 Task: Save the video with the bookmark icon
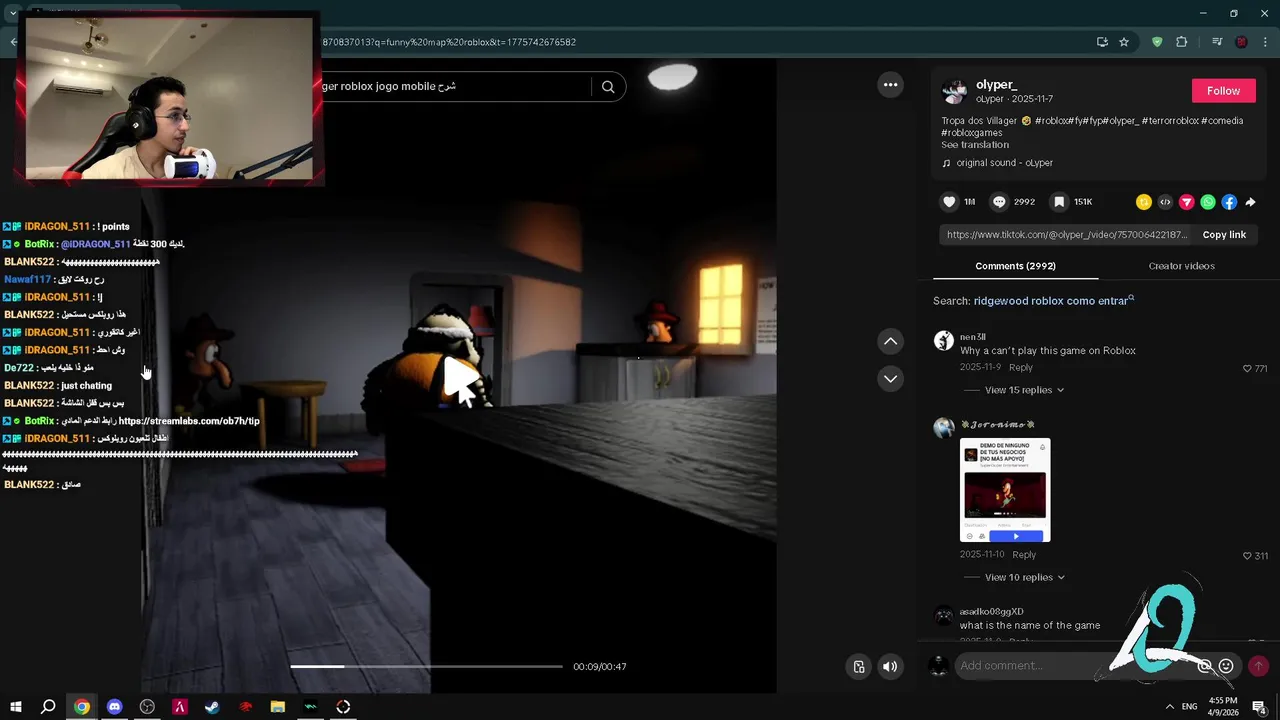click(x=1059, y=202)
